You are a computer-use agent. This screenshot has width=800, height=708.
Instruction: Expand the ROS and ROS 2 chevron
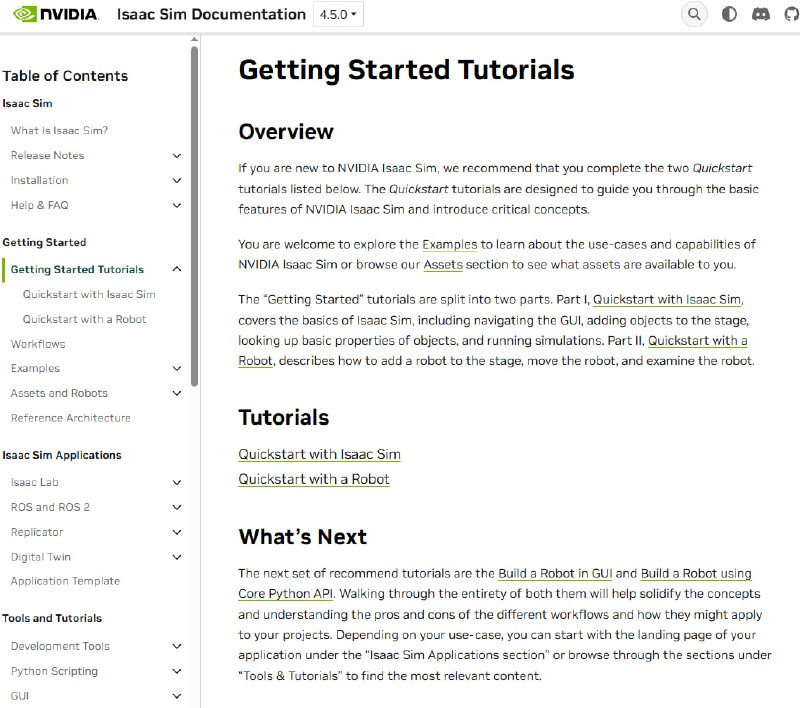[177, 508]
